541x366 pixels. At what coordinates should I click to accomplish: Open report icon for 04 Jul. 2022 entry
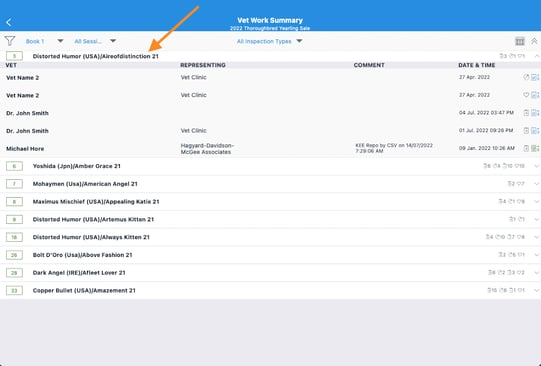535,113
